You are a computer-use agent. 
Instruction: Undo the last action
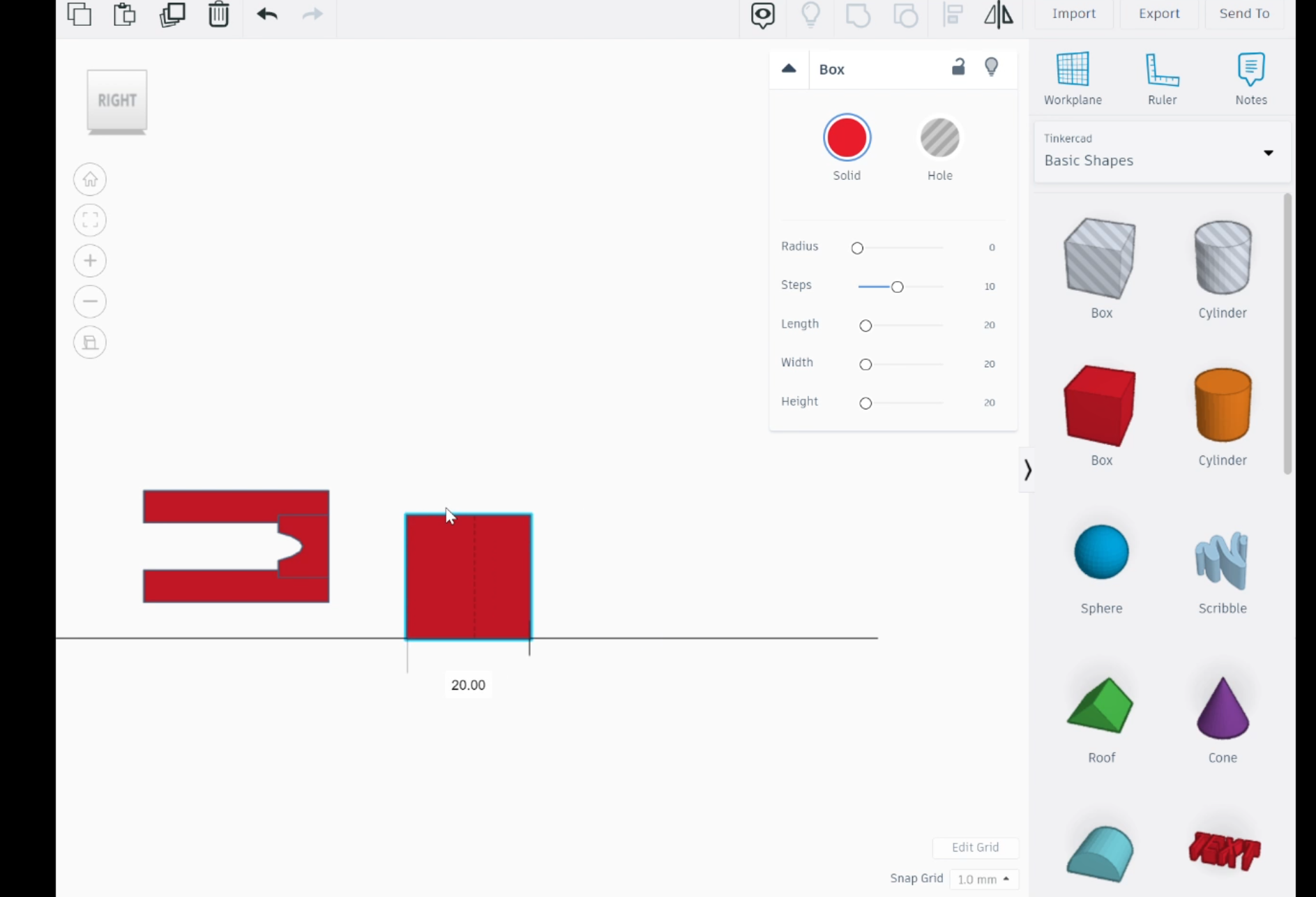click(266, 14)
